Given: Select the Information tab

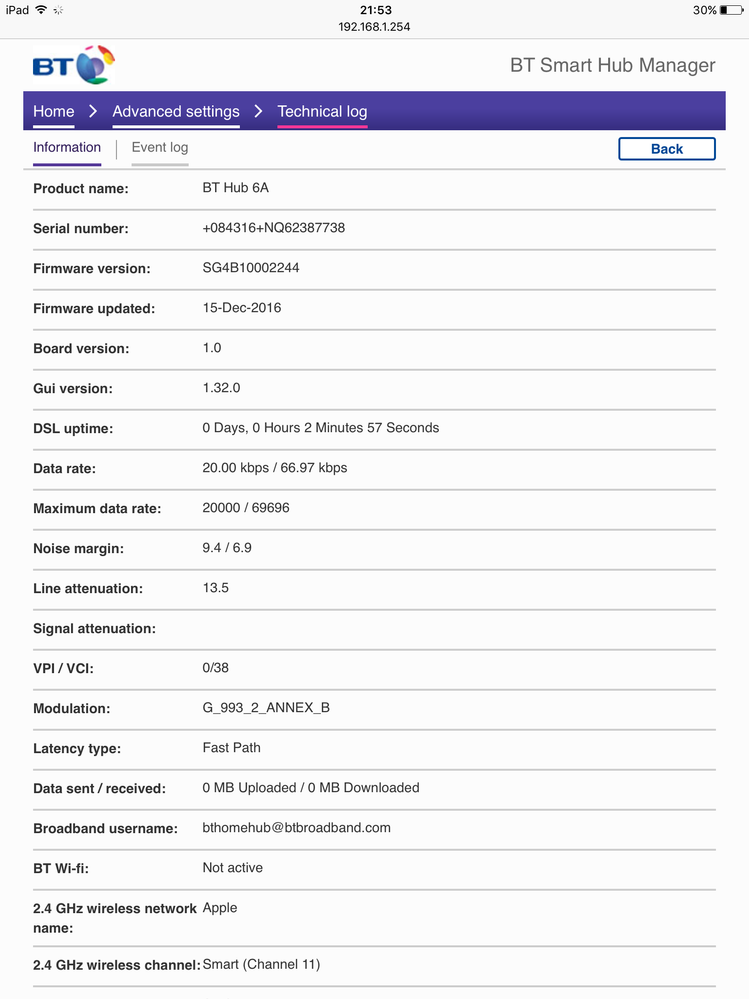Looking at the screenshot, I should click(x=67, y=147).
